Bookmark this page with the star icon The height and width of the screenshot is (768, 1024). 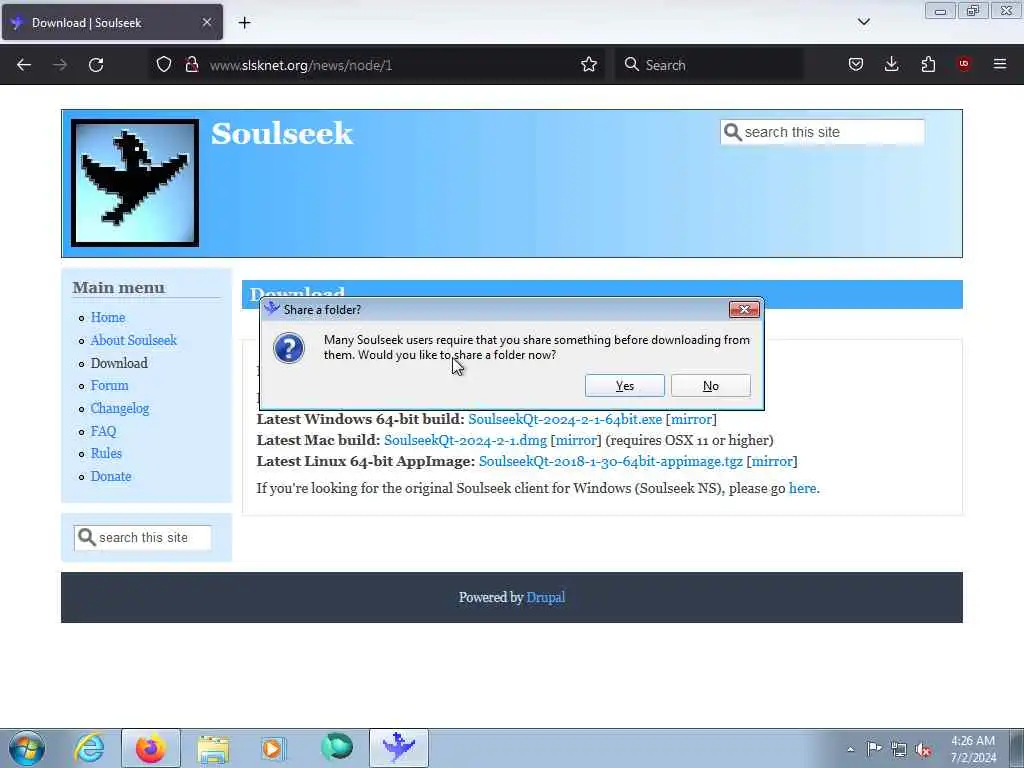tap(589, 65)
